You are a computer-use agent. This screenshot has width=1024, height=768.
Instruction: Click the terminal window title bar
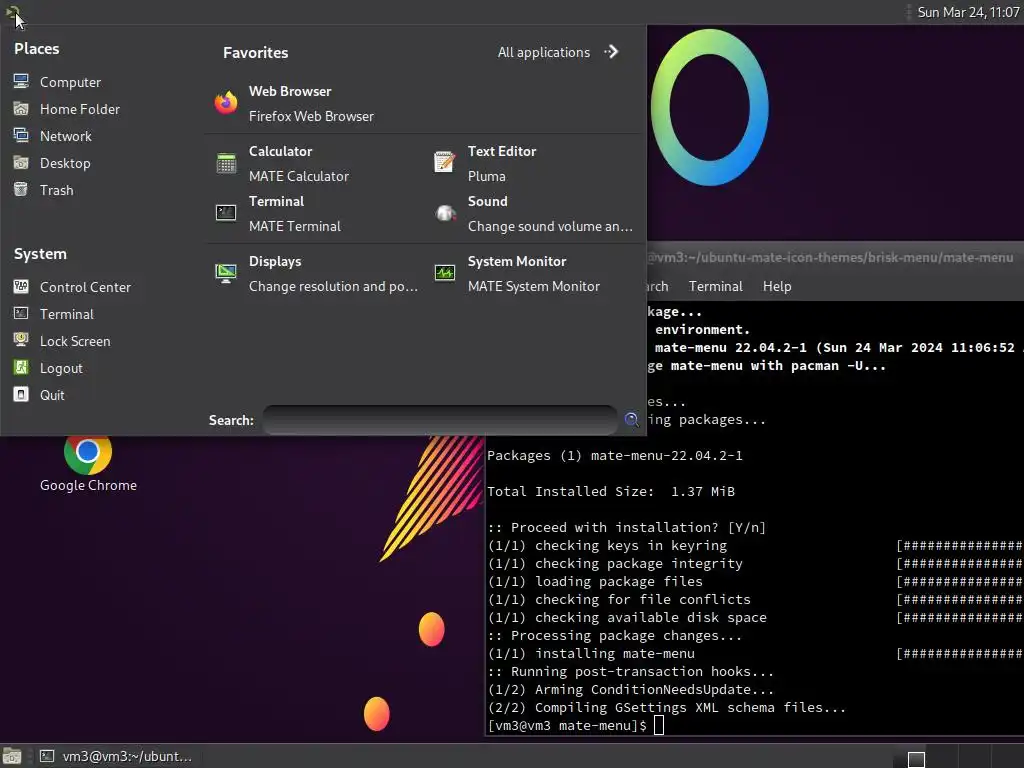coord(835,257)
